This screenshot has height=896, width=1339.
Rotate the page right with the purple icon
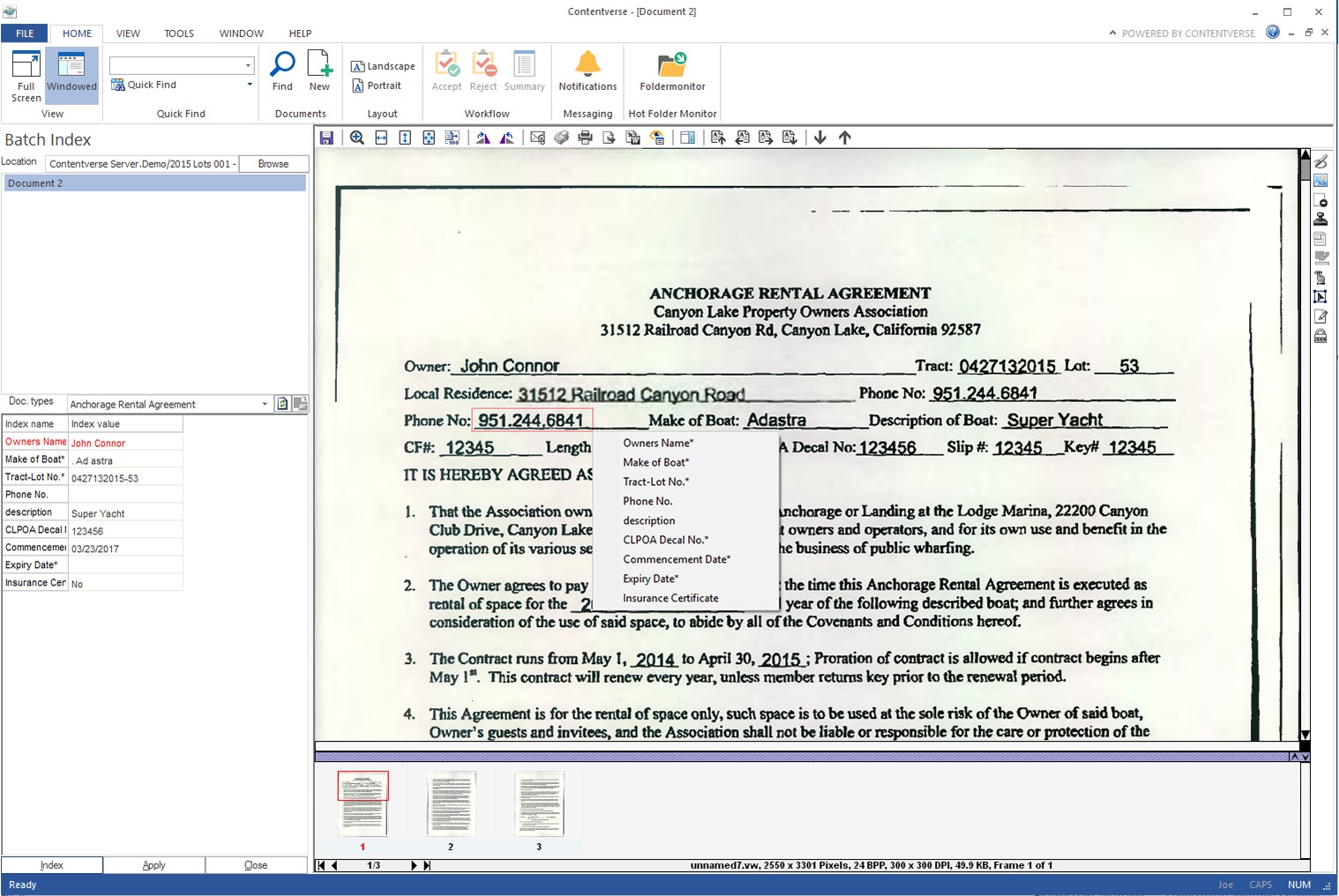click(482, 138)
